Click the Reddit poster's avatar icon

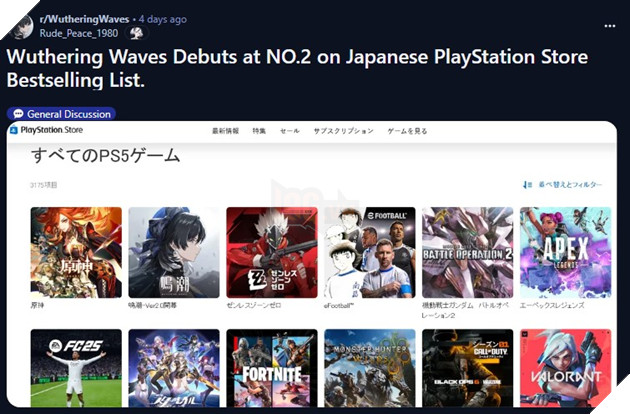coord(21,26)
